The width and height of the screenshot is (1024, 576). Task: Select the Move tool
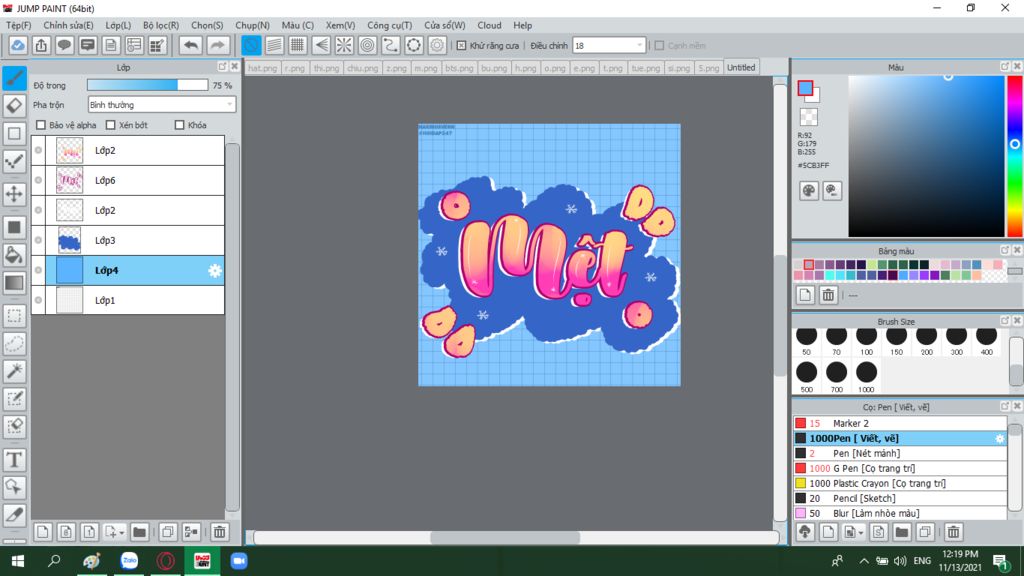(14, 194)
